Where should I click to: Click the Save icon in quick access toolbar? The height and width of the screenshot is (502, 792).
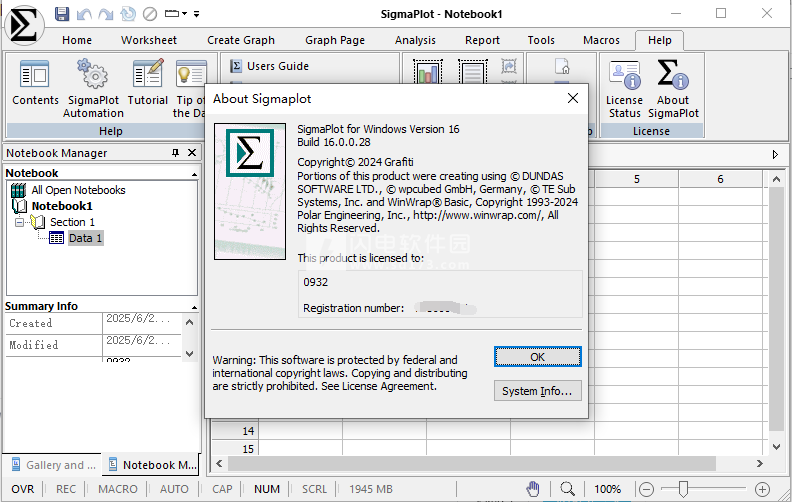pyautogui.click(x=62, y=14)
